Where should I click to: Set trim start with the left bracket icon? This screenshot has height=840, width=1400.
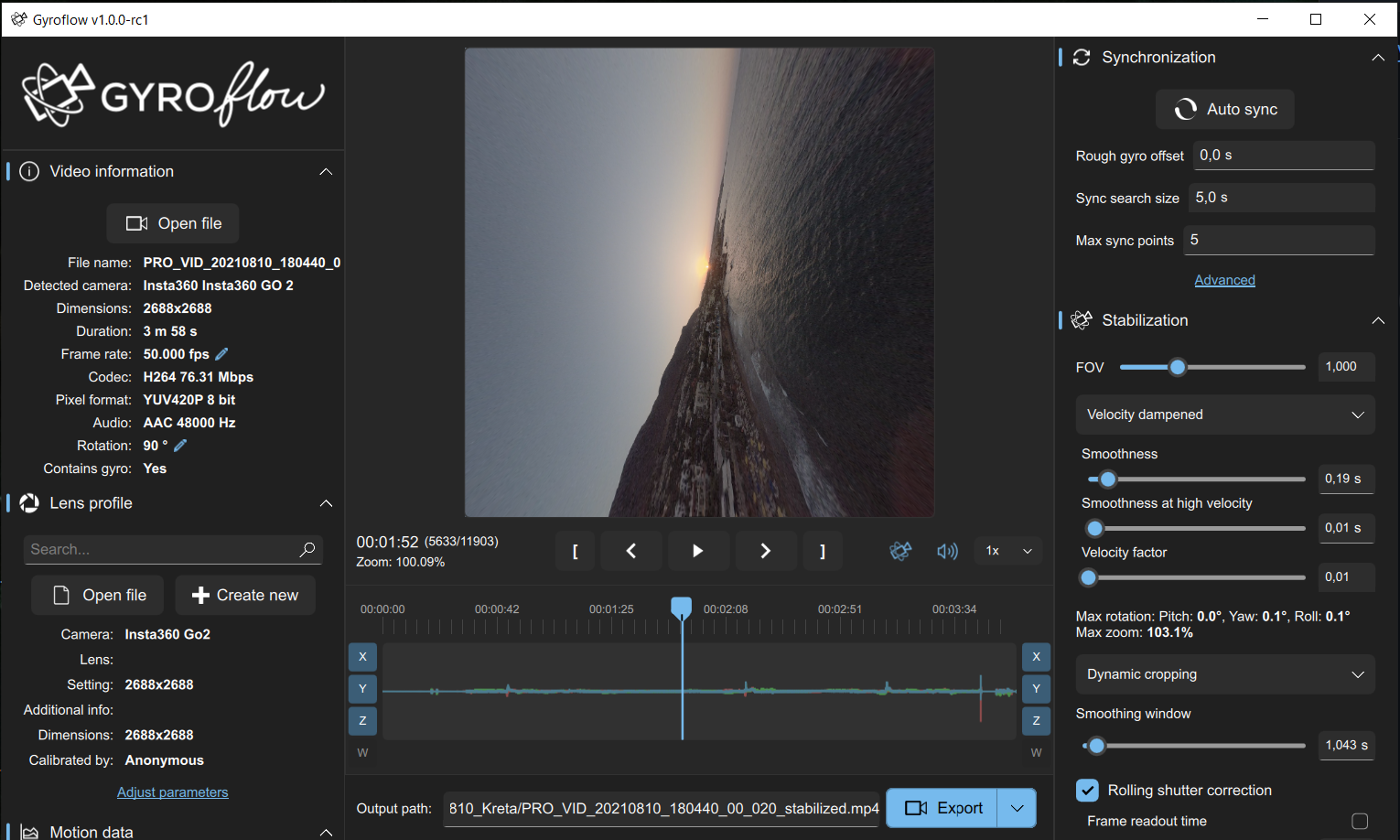coord(575,551)
